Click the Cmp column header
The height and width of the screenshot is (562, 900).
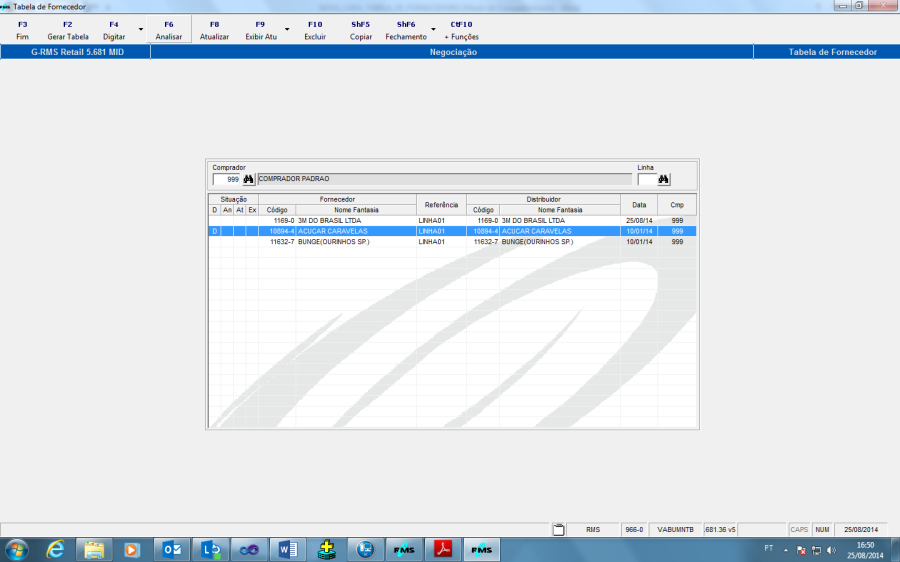tap(677, 204)
